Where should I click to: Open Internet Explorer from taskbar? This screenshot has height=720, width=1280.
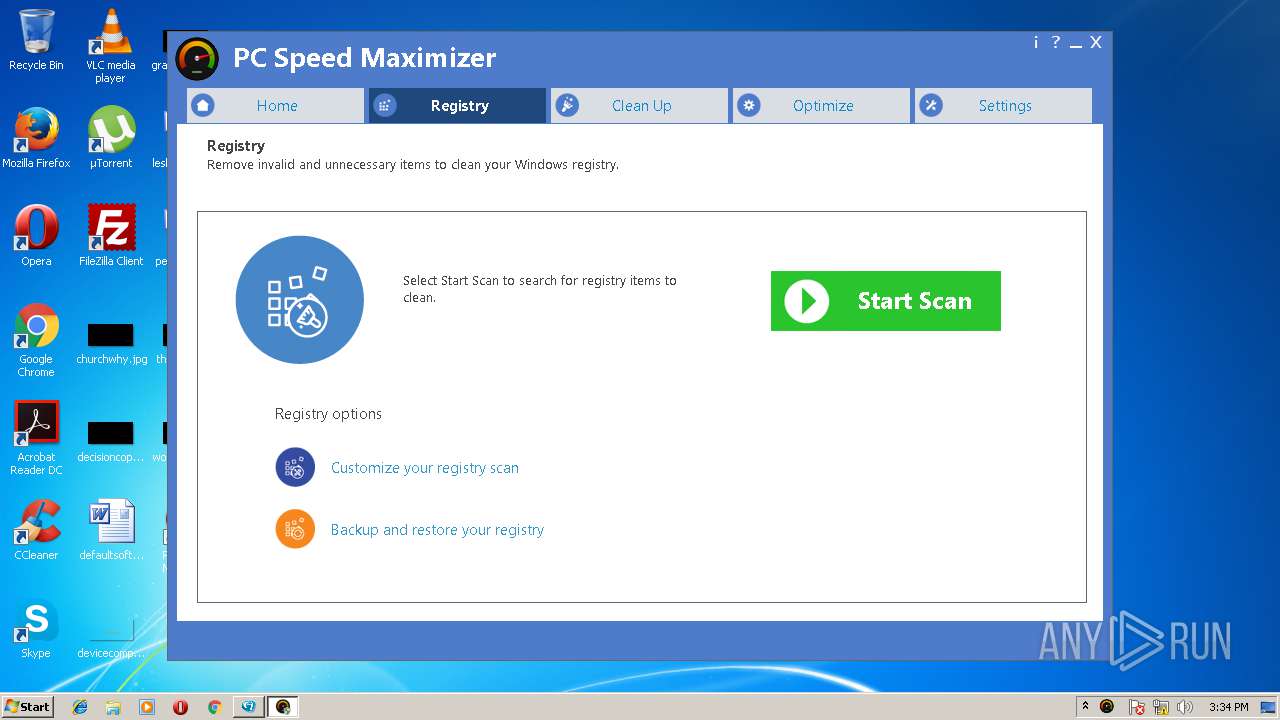click(80, 707)
